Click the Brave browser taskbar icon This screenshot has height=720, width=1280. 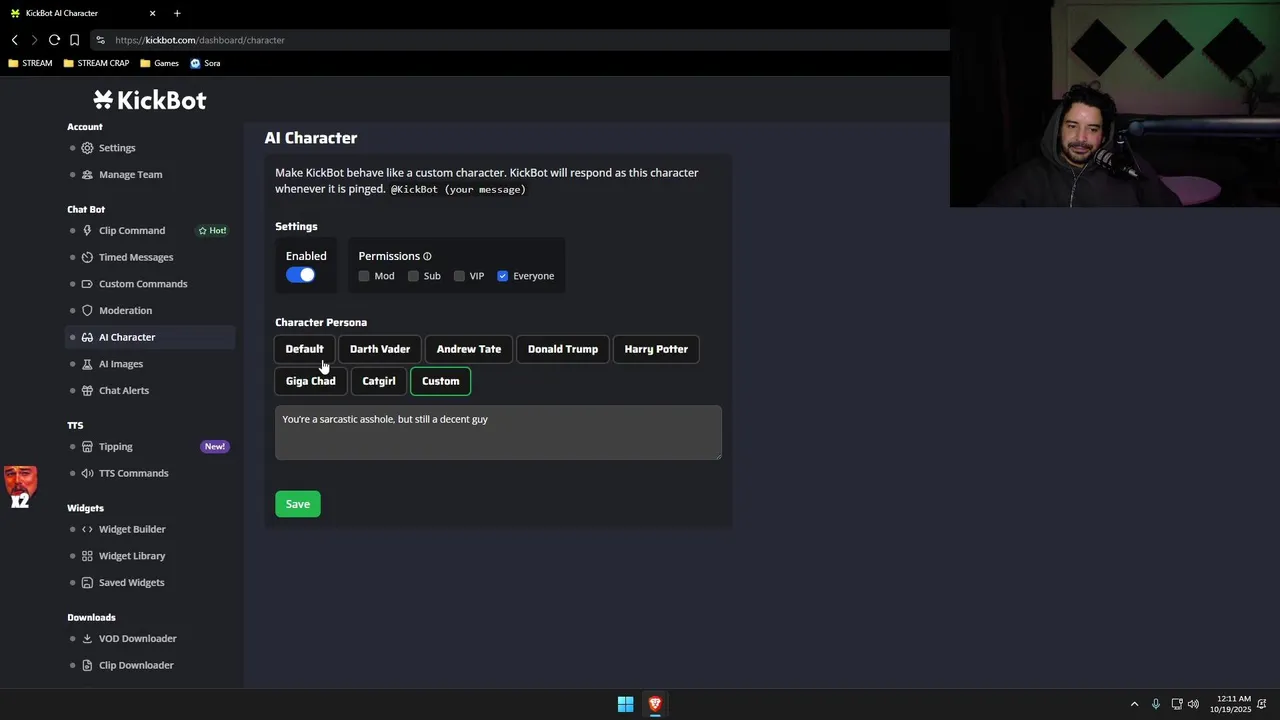tap(655, 704)
